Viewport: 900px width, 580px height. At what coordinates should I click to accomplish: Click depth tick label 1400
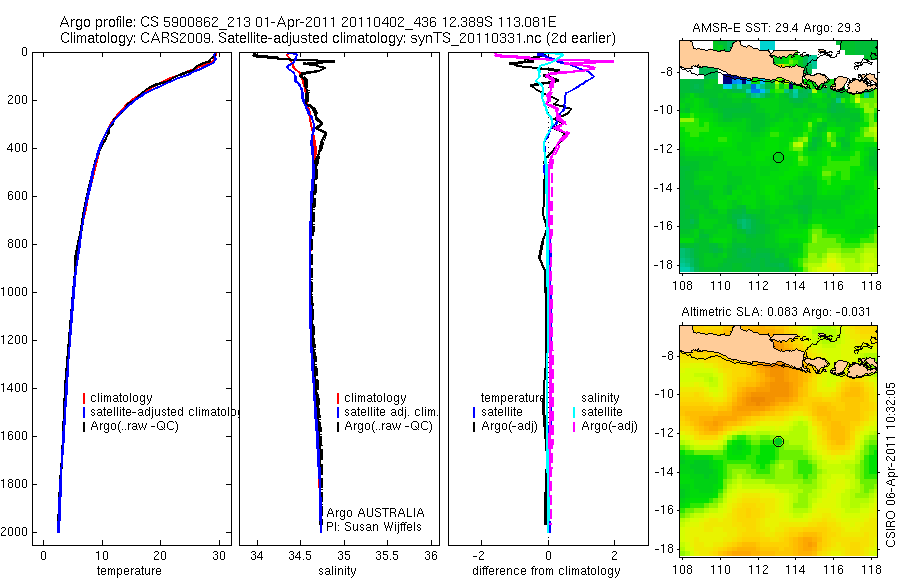pyautogui.click(x=14, y=388)
